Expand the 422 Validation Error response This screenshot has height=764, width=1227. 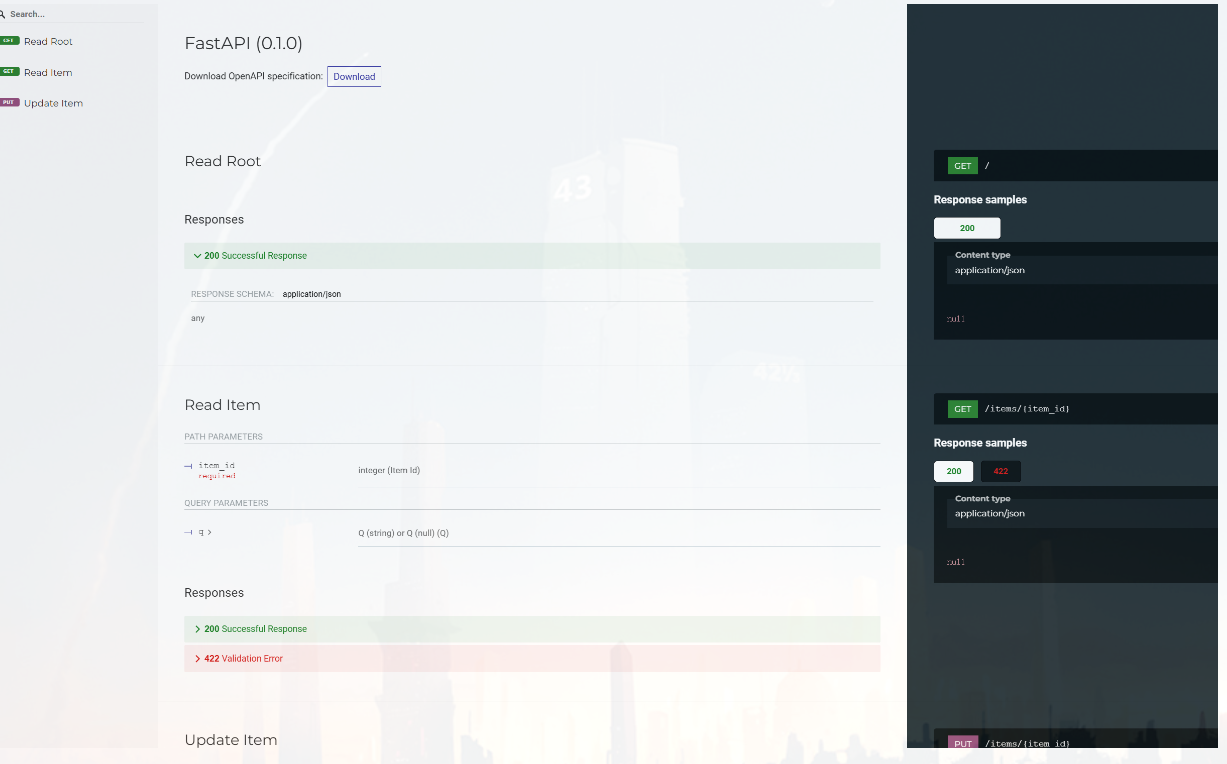click(x=532, y=659)
